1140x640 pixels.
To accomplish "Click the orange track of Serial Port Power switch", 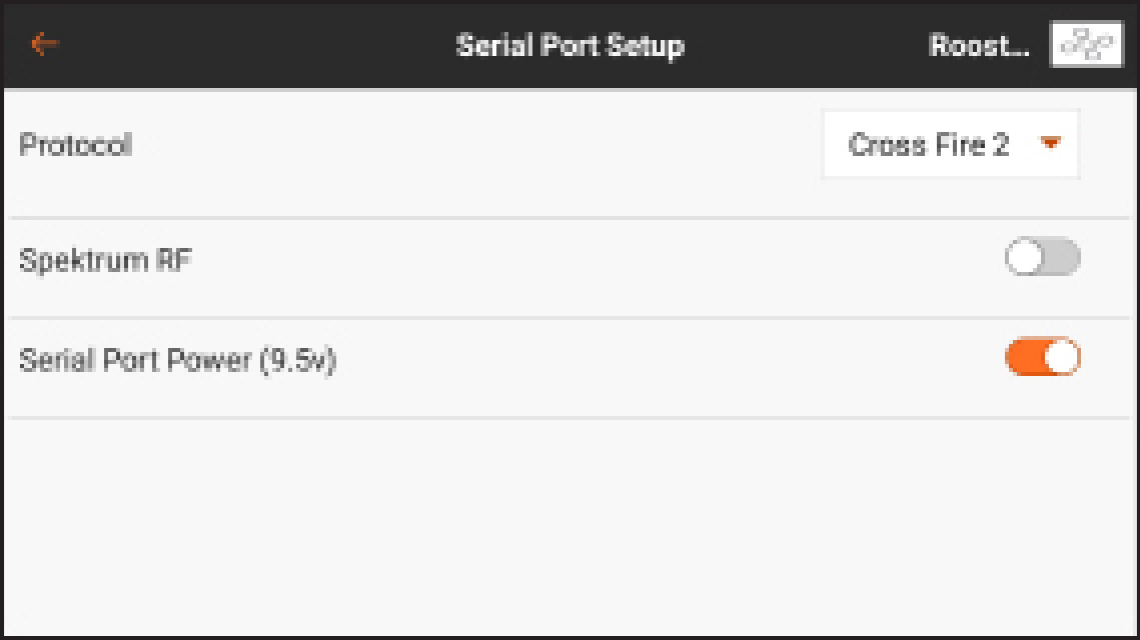I will tap(1022, 357).
